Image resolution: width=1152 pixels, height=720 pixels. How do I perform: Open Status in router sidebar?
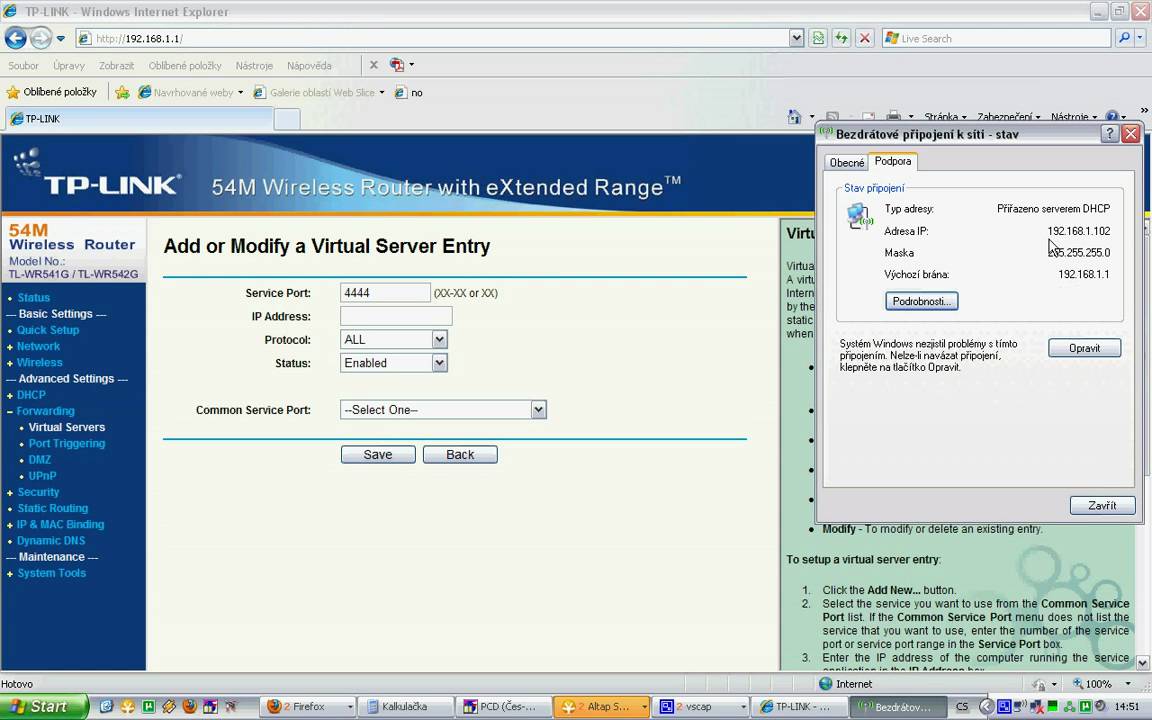(33, 298)
